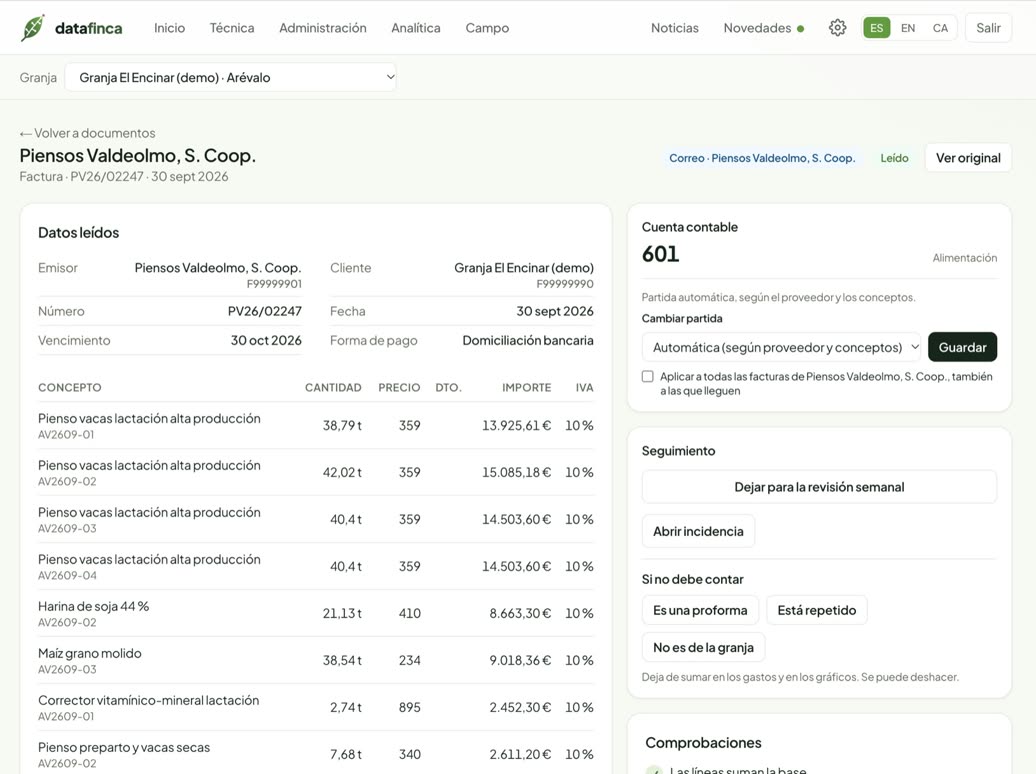Click Dejar para la revisión semanal

tap(819, 487)
